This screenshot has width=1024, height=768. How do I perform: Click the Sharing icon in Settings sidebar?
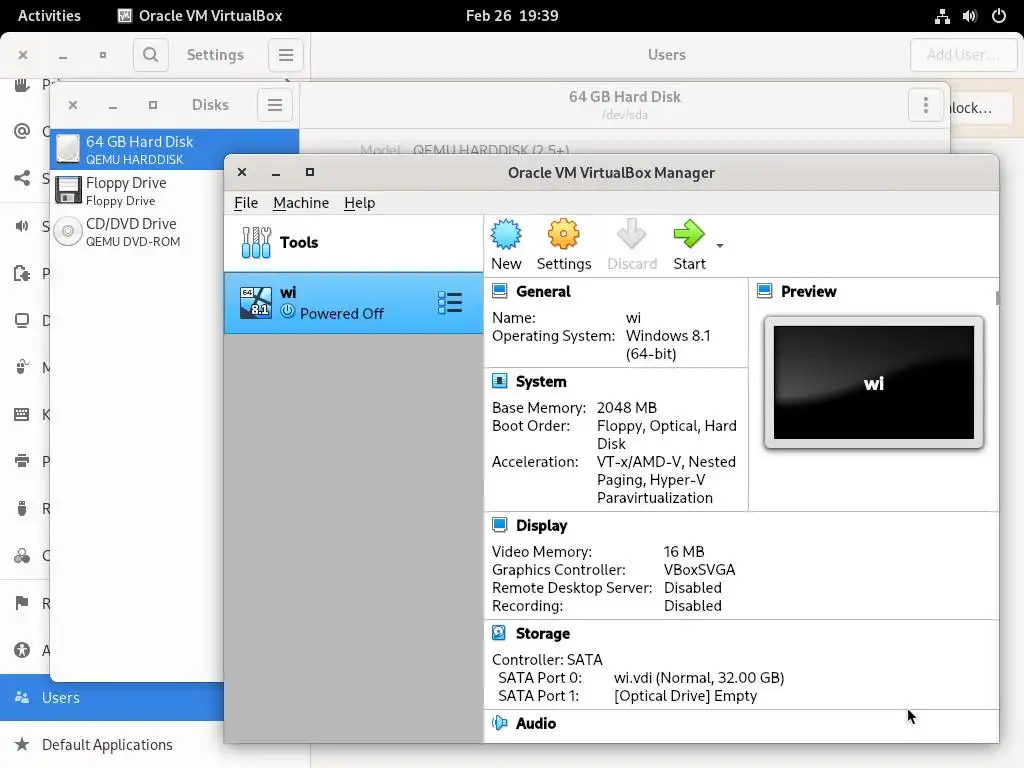22,178
